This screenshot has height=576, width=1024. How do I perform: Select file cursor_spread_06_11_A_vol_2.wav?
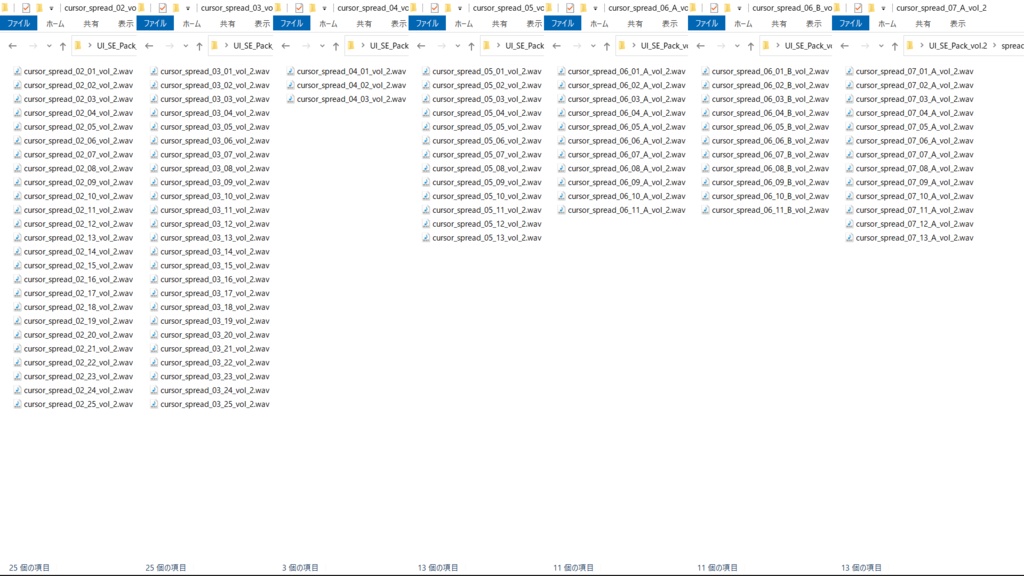click(x=621, y=210)
